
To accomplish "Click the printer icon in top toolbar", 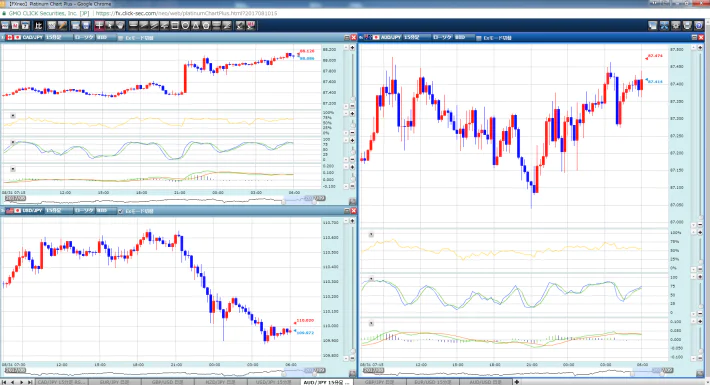I will coord(687,25).
